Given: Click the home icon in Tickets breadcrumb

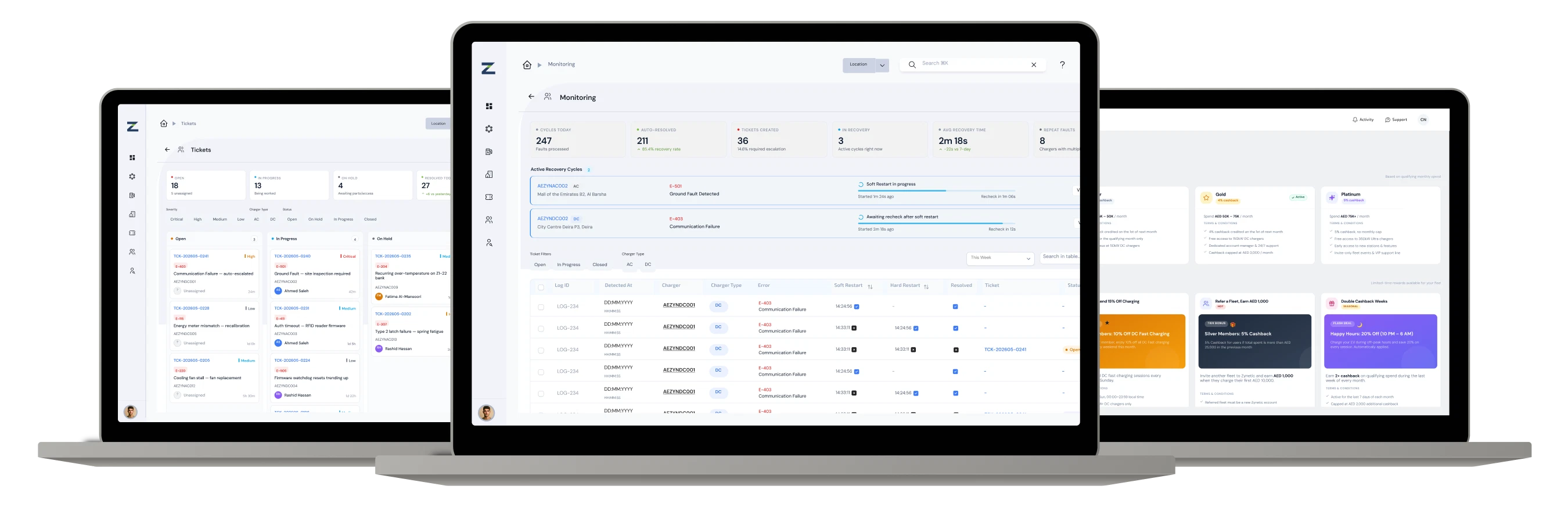Looking at the screenshot, I should point(164,124).
